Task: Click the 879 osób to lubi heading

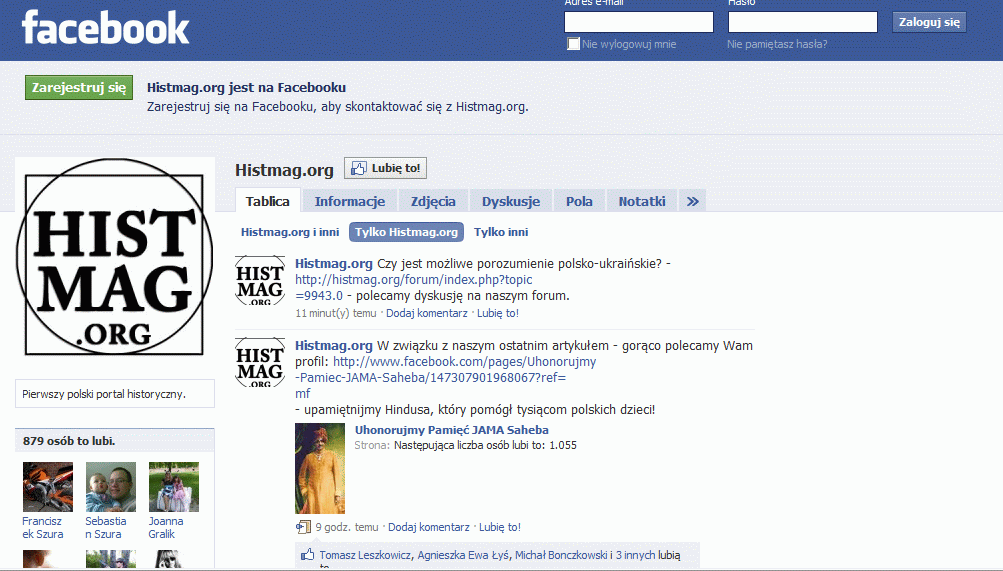Action: tap(69, 441)
